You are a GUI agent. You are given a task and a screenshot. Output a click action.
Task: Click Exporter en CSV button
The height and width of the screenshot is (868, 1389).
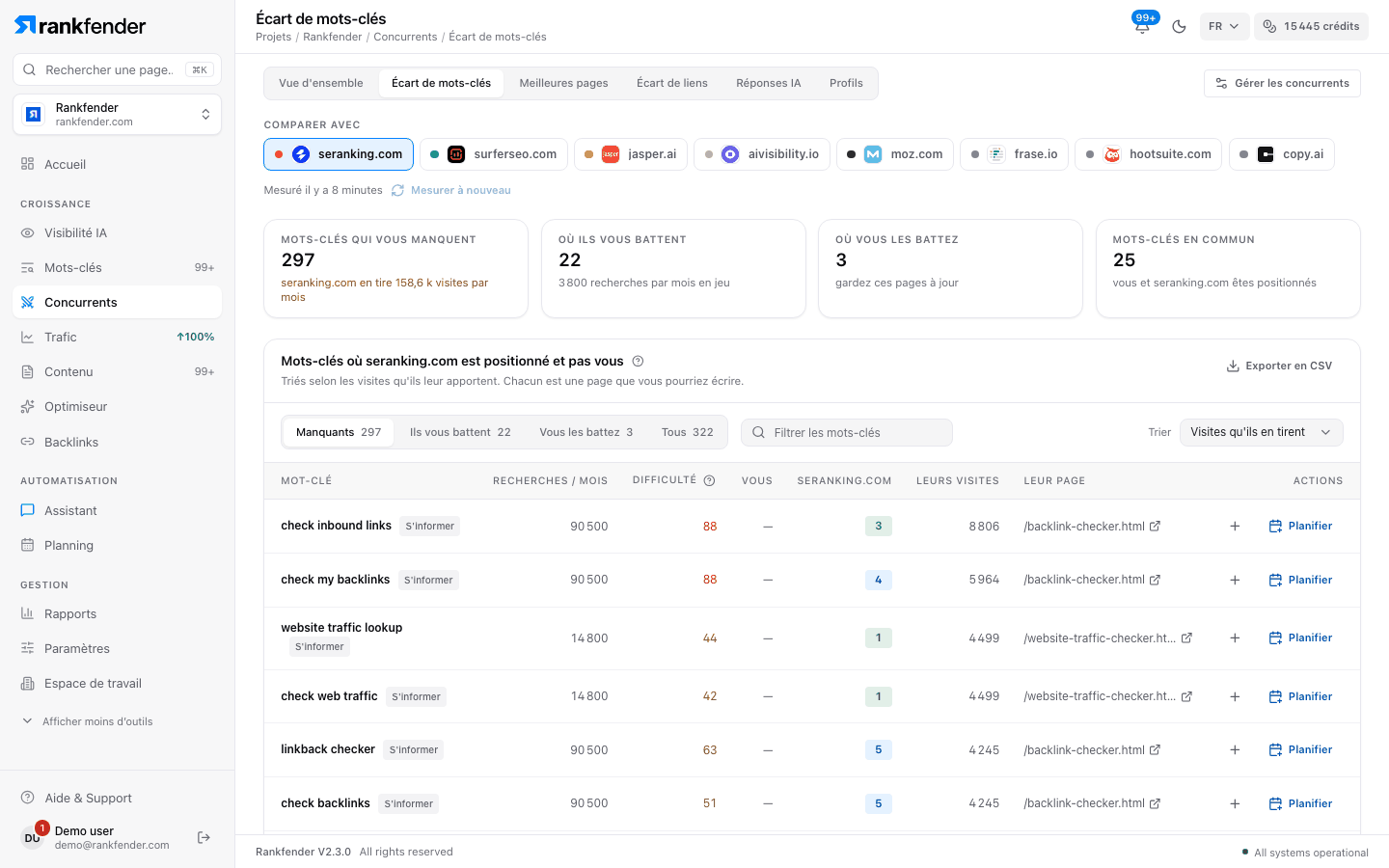tap(1279, 366)
